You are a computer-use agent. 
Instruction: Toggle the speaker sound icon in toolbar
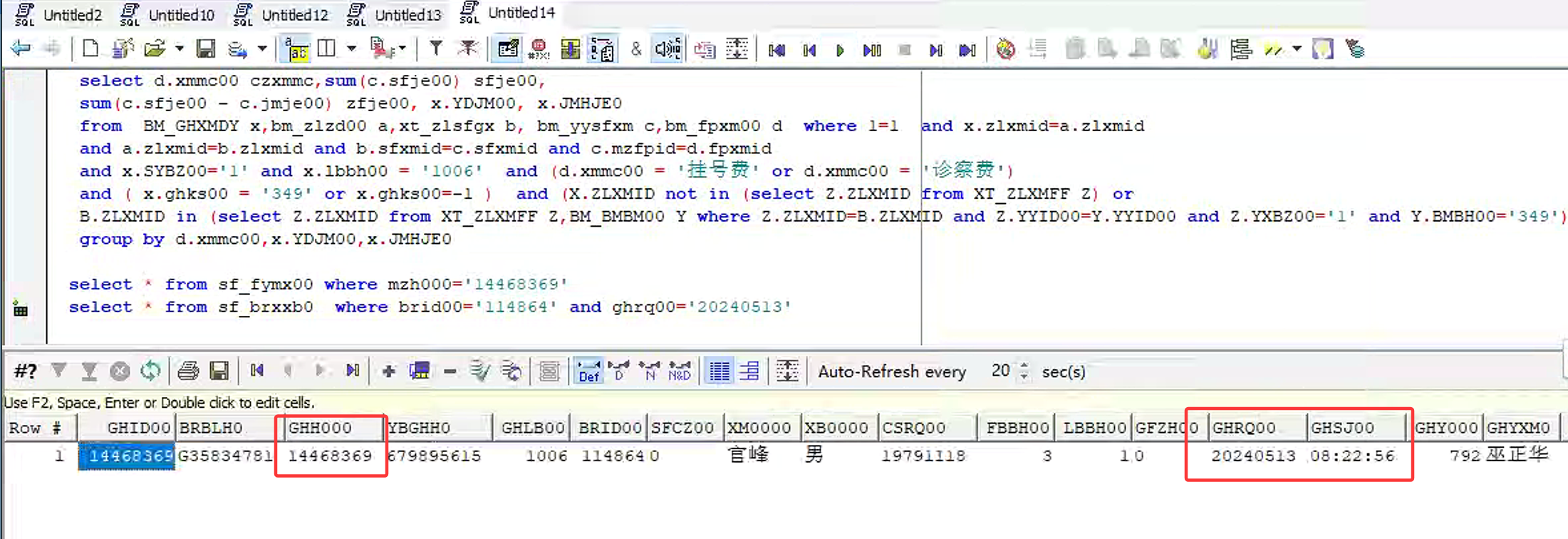coord(668,48)
